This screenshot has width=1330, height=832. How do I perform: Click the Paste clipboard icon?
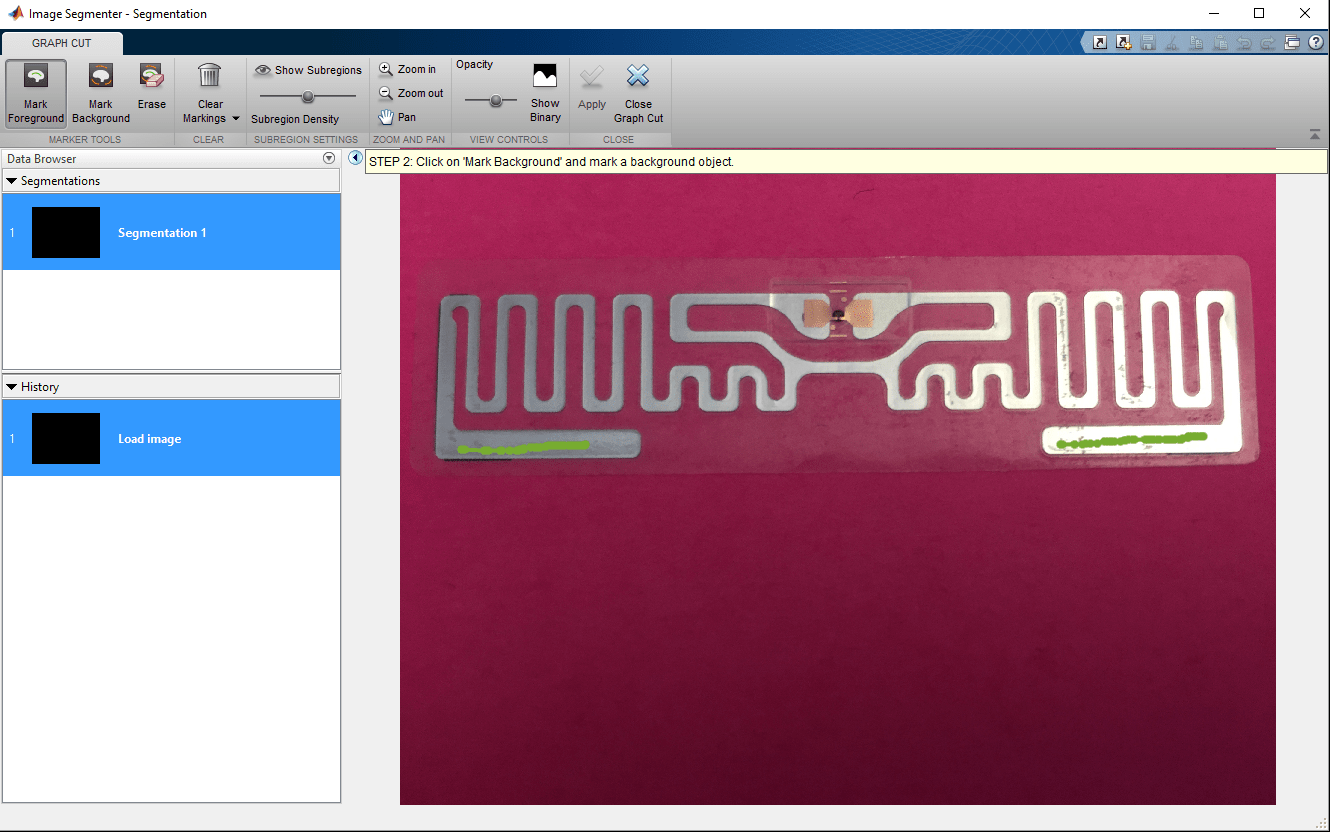(x=1220, y=43)
